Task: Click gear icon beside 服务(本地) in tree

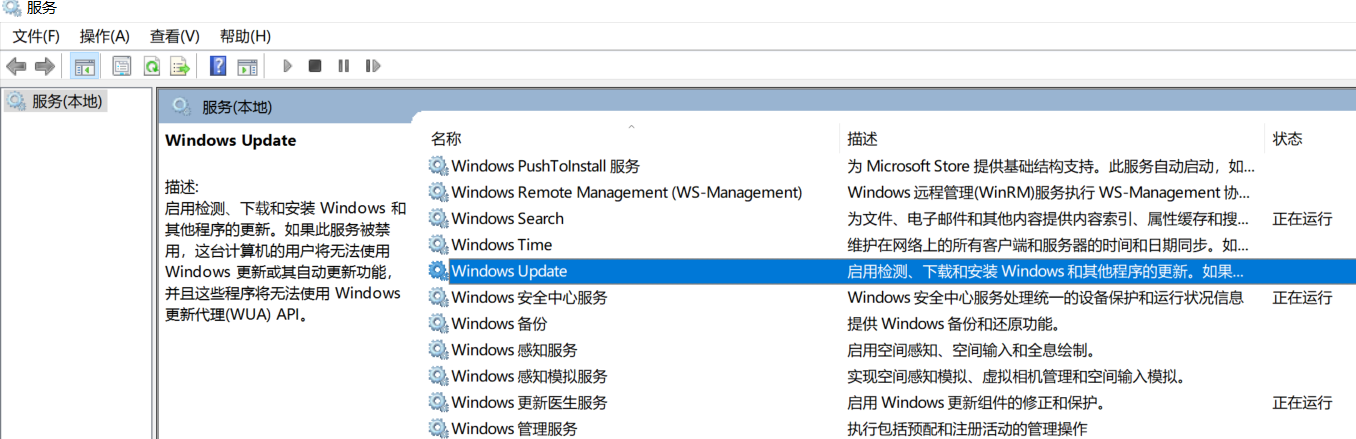Action: pos(17,101)
